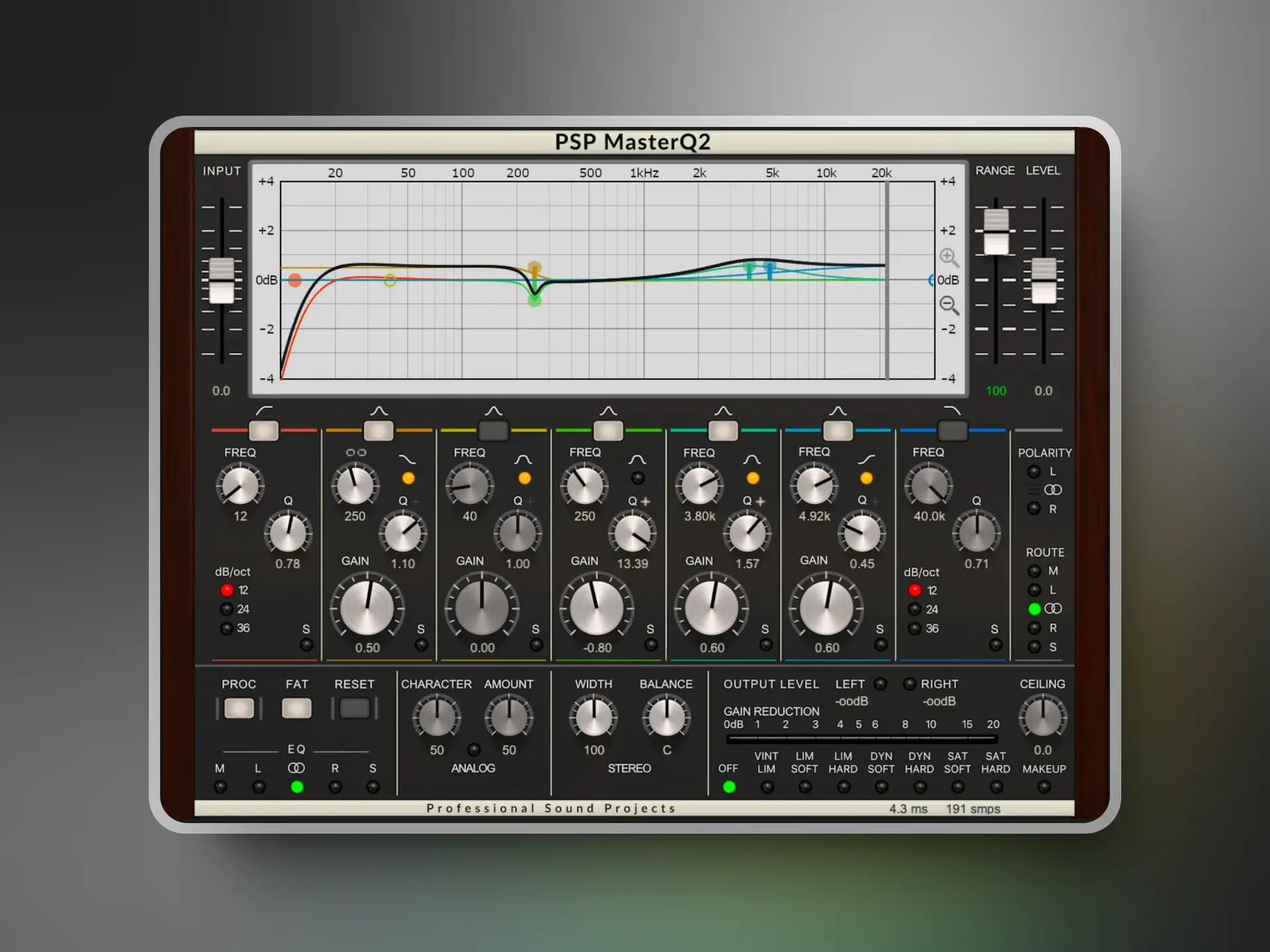
Task: Click the Q plus icon of 13.39 band
Action: pyautogui.click(x=646, y=501)
